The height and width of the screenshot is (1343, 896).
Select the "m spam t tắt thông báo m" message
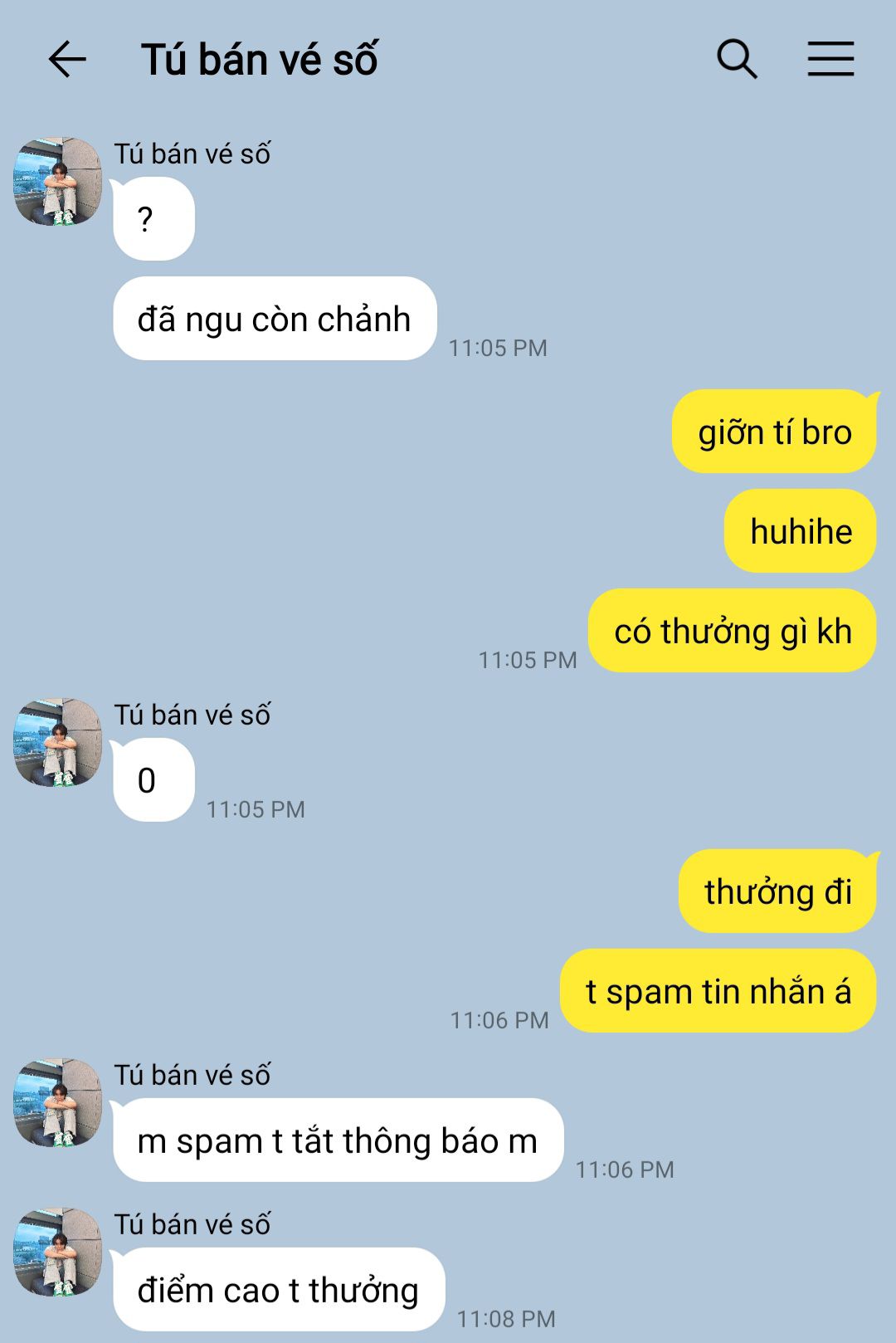coord(338,1140)
